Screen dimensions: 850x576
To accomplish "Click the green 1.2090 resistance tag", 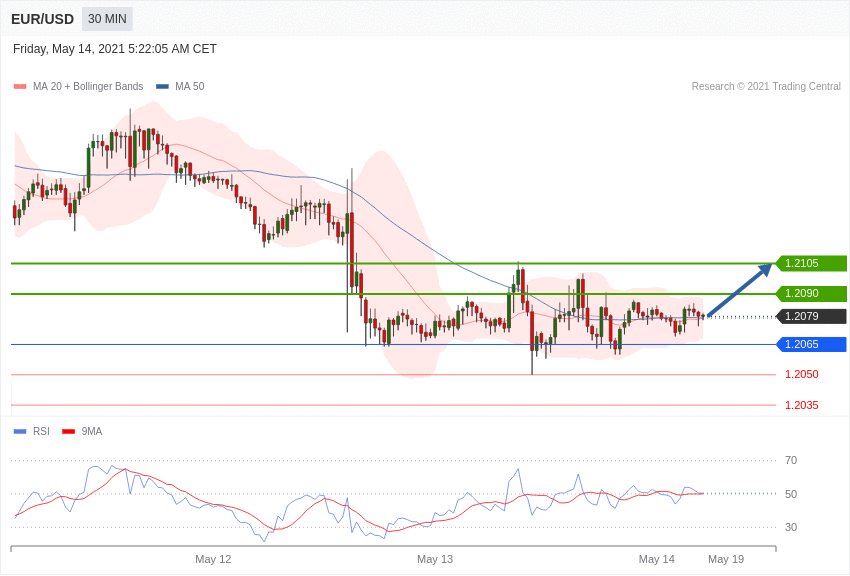I will (812, 294).
